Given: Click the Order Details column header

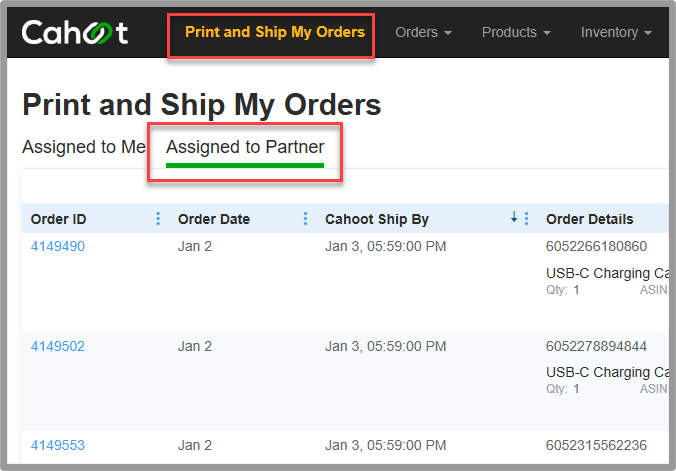Looking at the screenshot, I should pyautogui.click(x=589, y=219).
